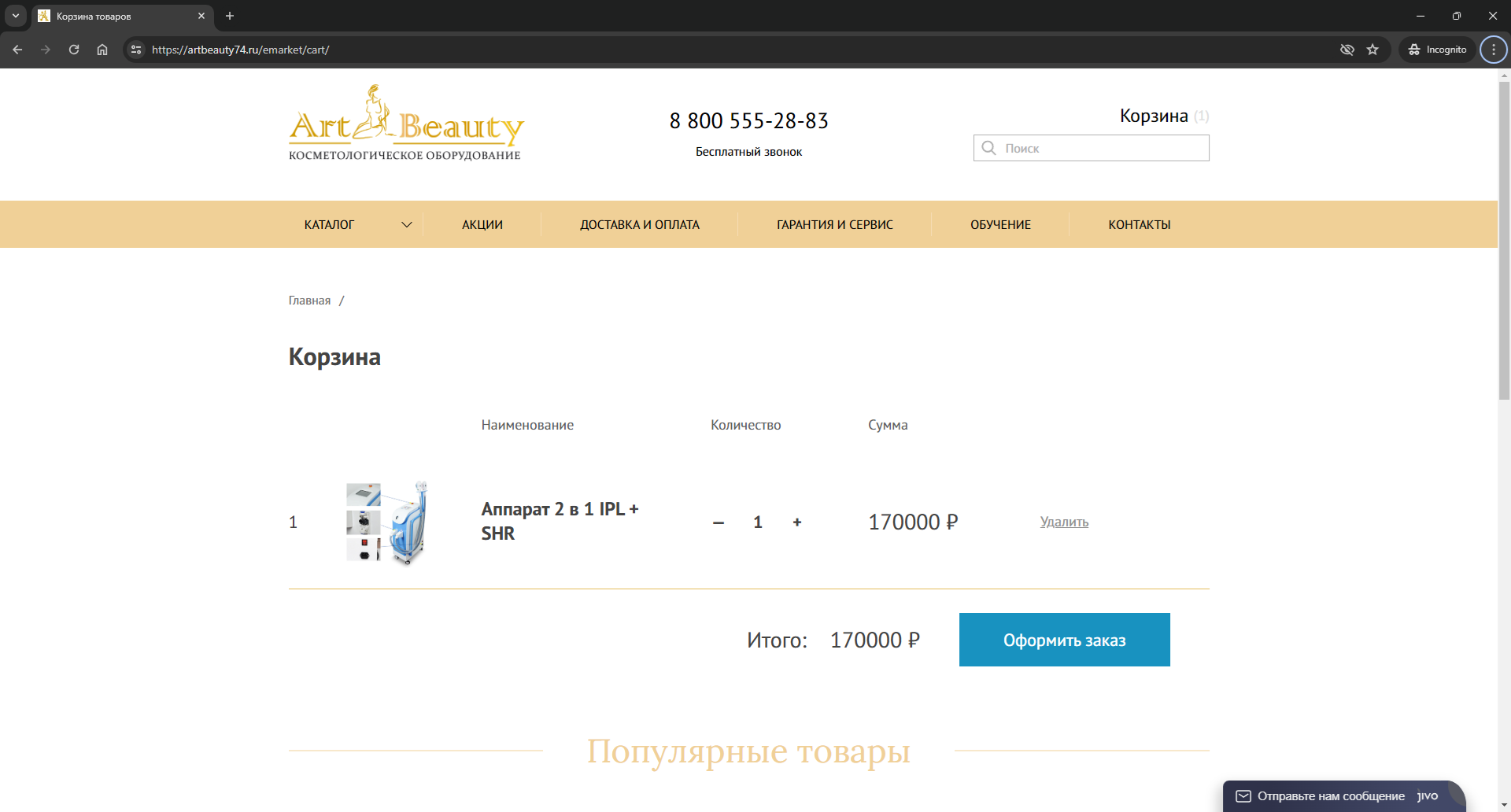Open the Акции menu item
Image resolution: width=1511 pixels, height=812 pixels.
coord(482,225)
